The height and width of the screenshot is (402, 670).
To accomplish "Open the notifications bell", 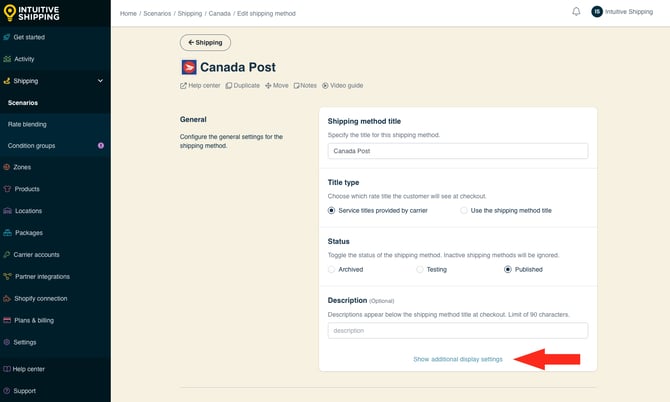I will (x=576, y=12).
